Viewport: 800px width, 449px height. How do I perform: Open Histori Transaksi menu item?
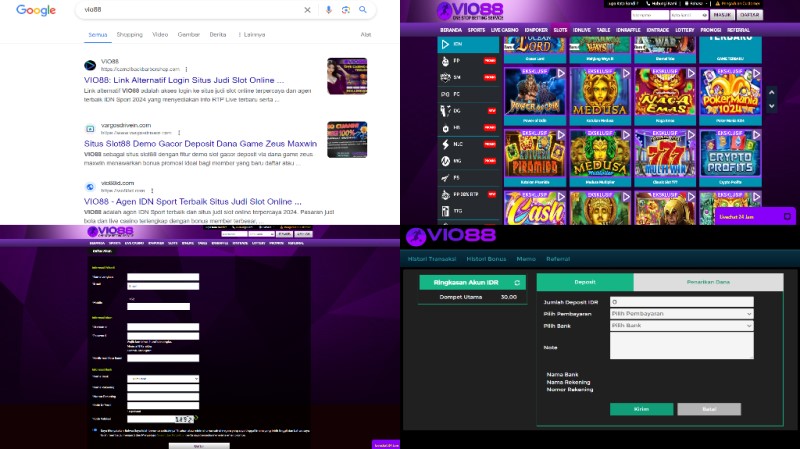click(432, 259)
